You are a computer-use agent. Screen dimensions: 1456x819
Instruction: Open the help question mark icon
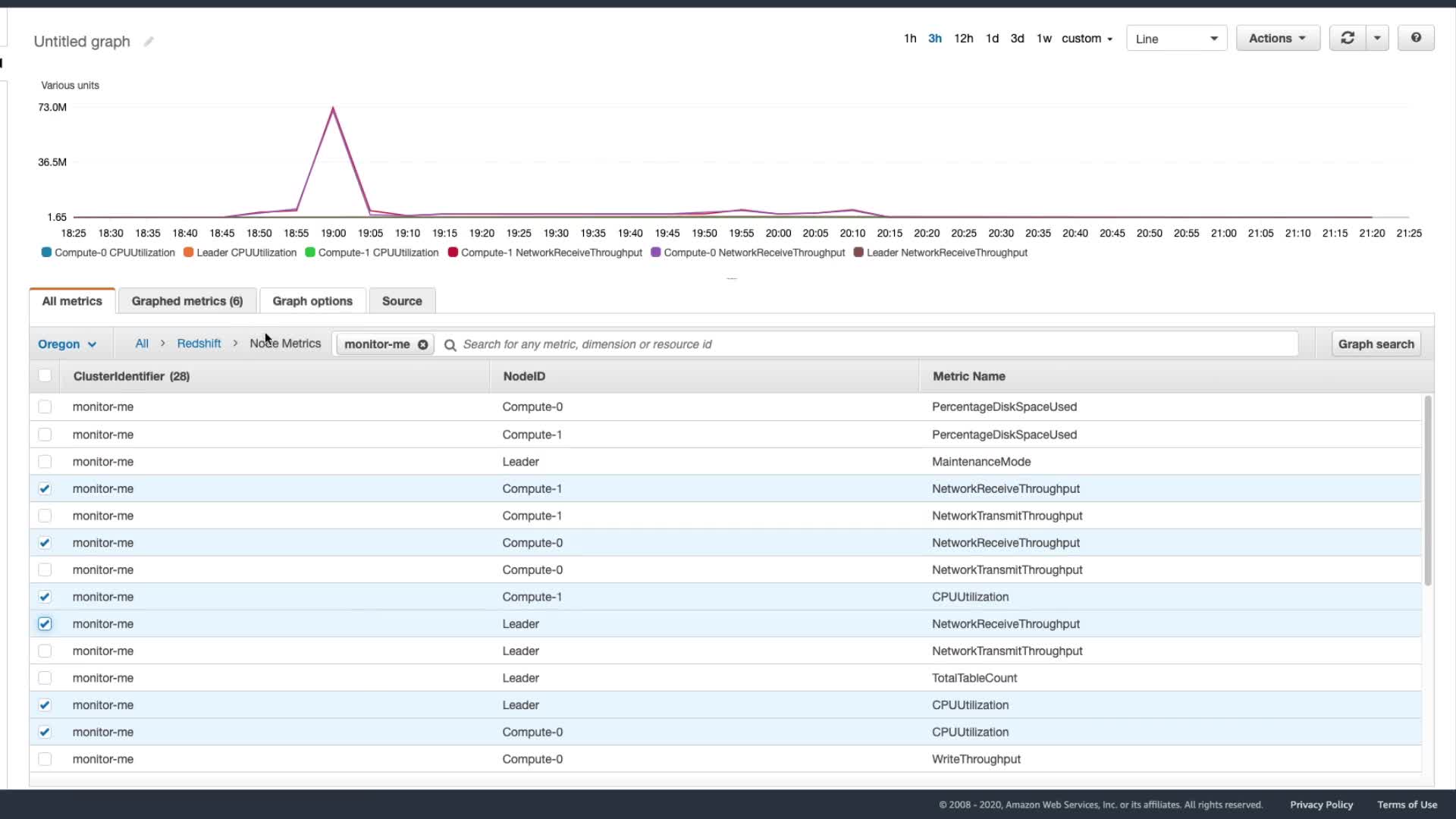coord(1416,38)
